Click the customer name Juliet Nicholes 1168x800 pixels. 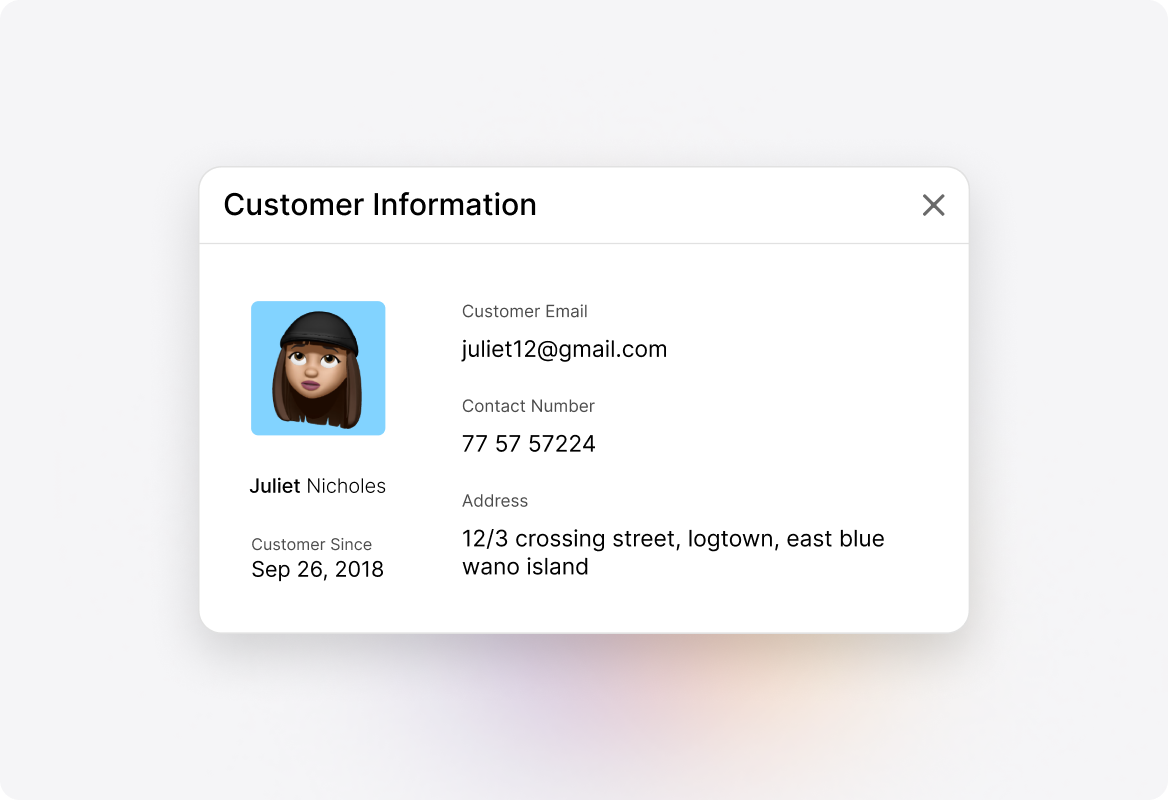coord(318,486)
